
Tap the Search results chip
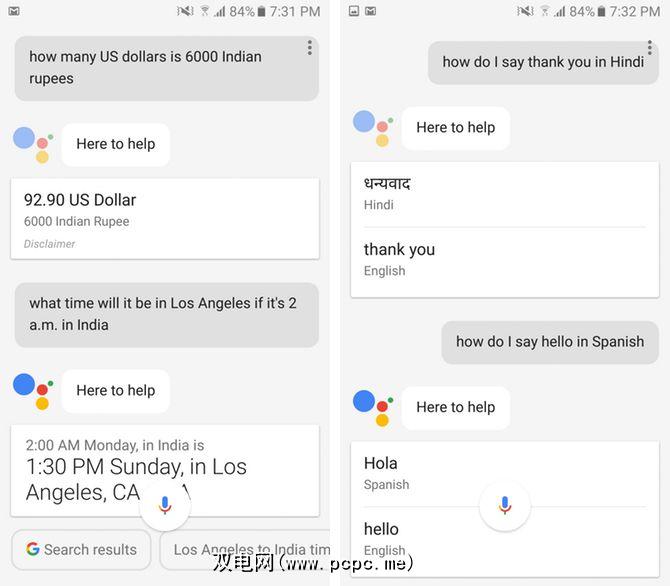click(82, 550)
